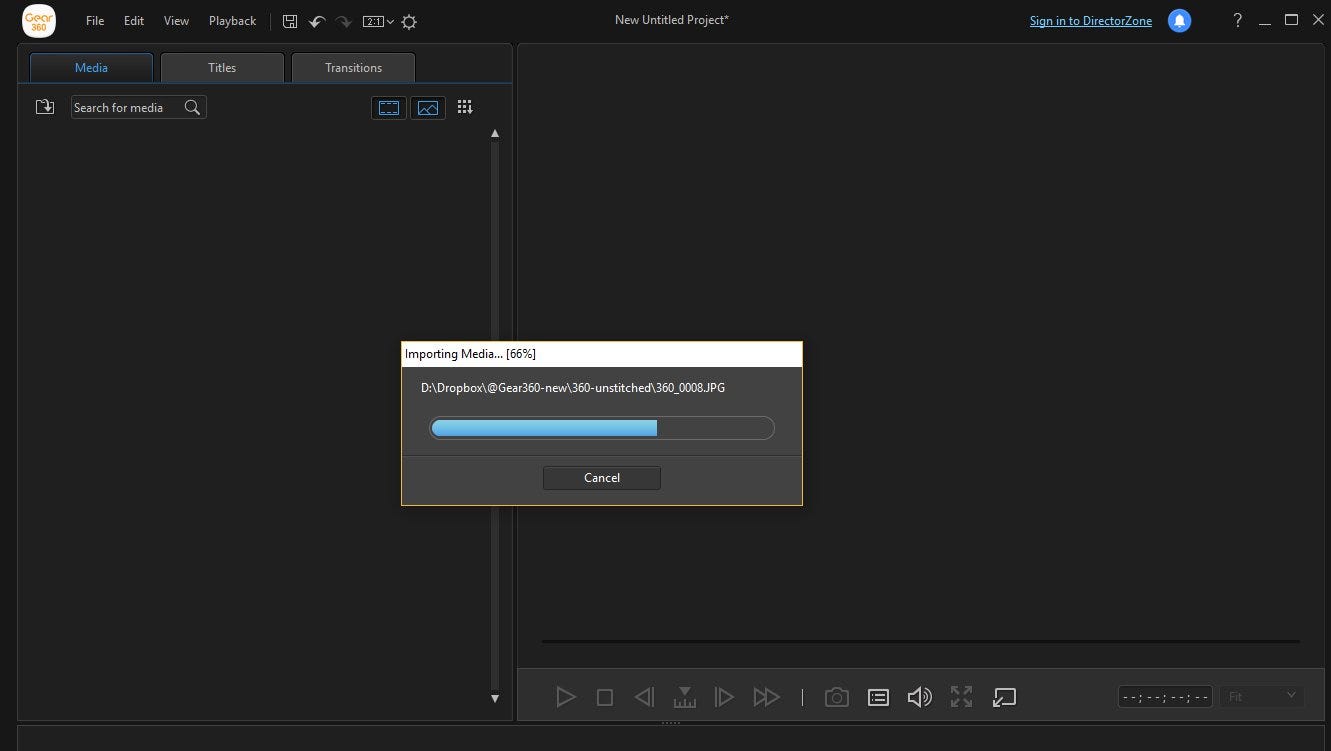Open the Fit zoom dropdown
The width and height of the screenshot is (1331, 751).
click(x=1262, y=696)
